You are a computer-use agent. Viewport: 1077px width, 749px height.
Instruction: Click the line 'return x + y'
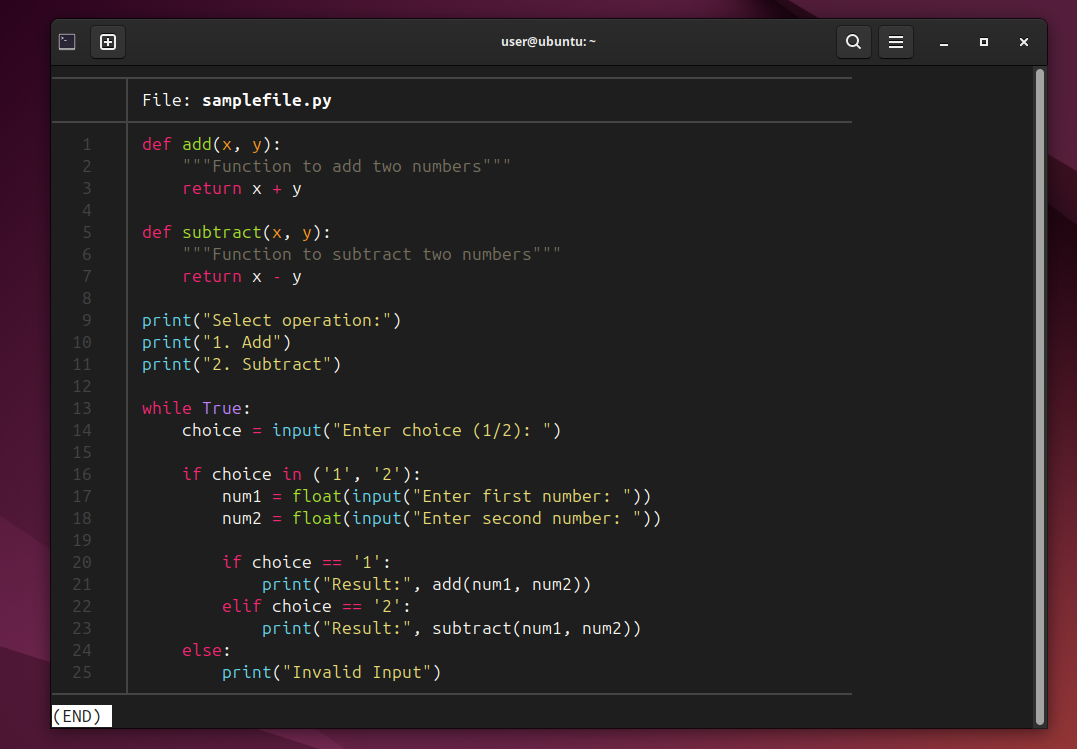click(242, 188)
